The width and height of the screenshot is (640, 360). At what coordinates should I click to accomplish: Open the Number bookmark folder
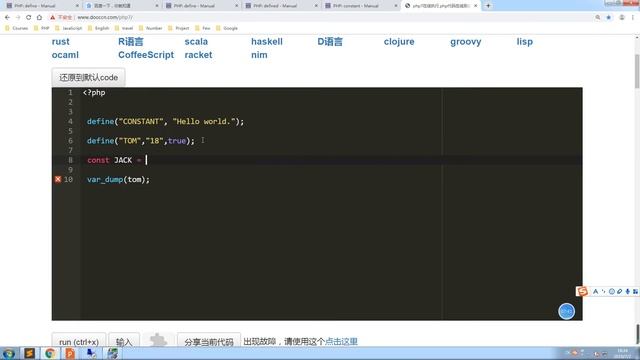(151, 28)
